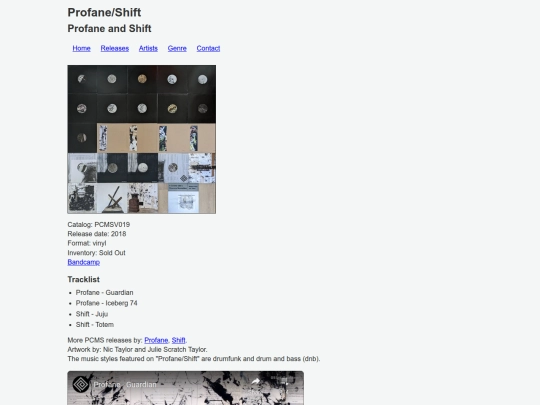This screenshot has width=540, height=405.
Task: Click the Tracklist heading
Action: click(x=83, y=279)
